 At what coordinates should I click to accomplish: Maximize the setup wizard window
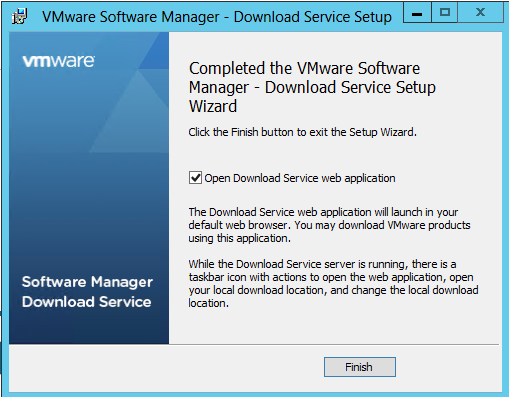click(x=445, y=13)
